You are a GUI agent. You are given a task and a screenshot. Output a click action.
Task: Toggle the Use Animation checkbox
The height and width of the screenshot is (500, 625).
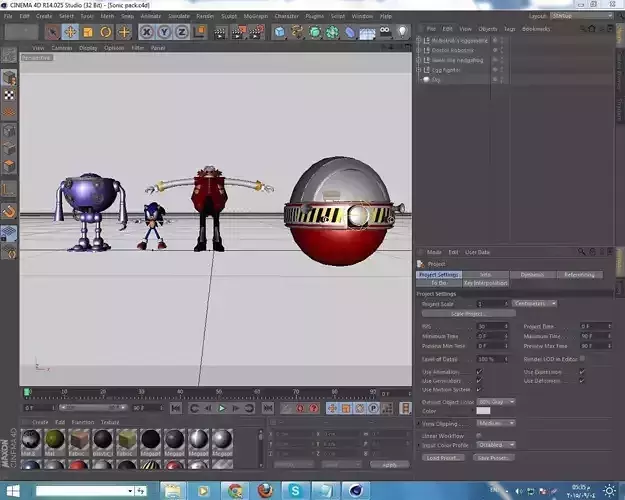click(479, 372)
